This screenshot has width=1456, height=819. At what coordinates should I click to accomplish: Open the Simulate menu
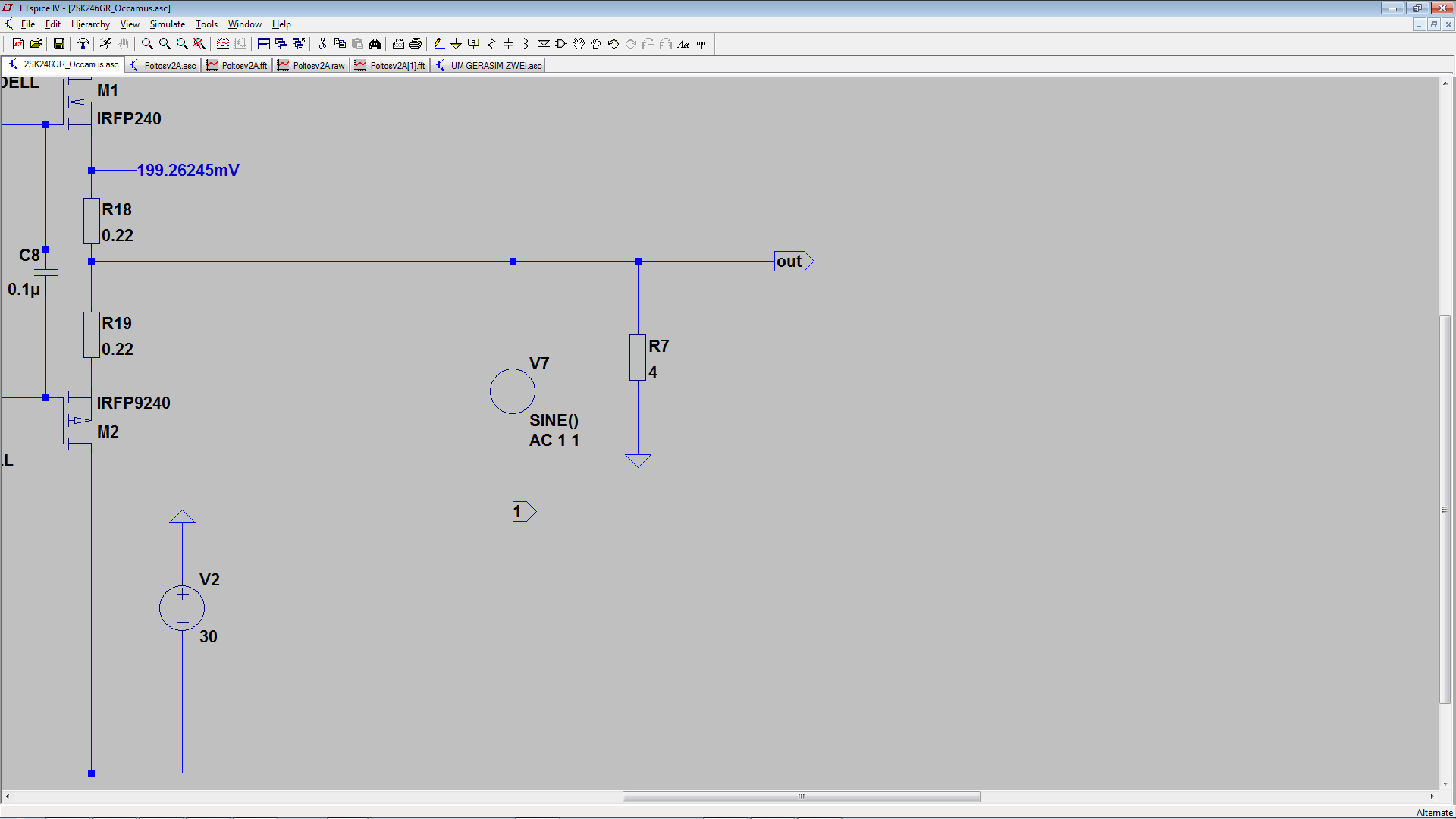pyautogui.click(x=167, y=24)
